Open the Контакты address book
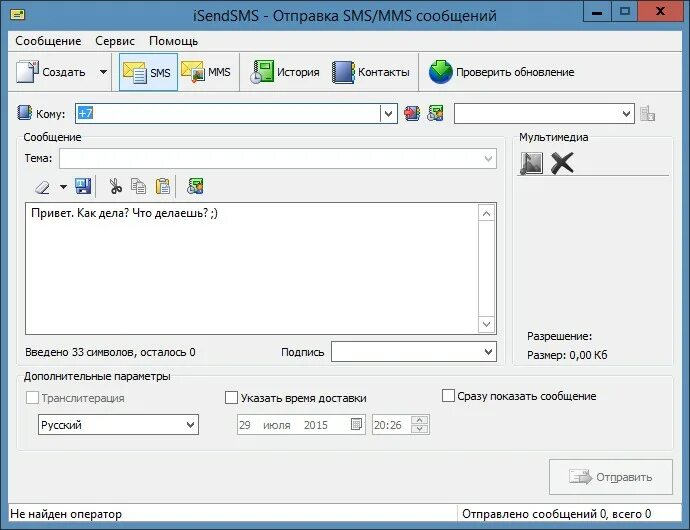 coord(371,72)
